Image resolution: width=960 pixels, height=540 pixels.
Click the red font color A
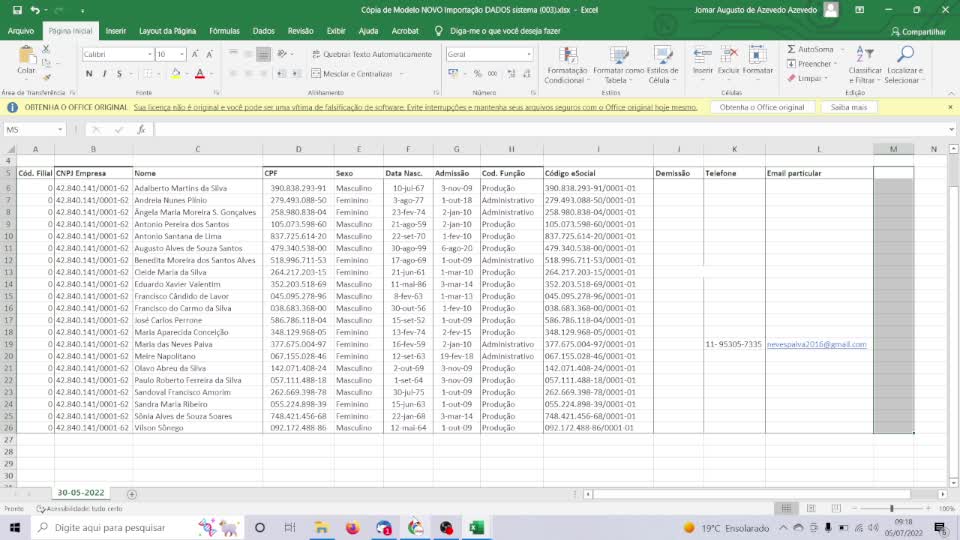pos(200,73)
